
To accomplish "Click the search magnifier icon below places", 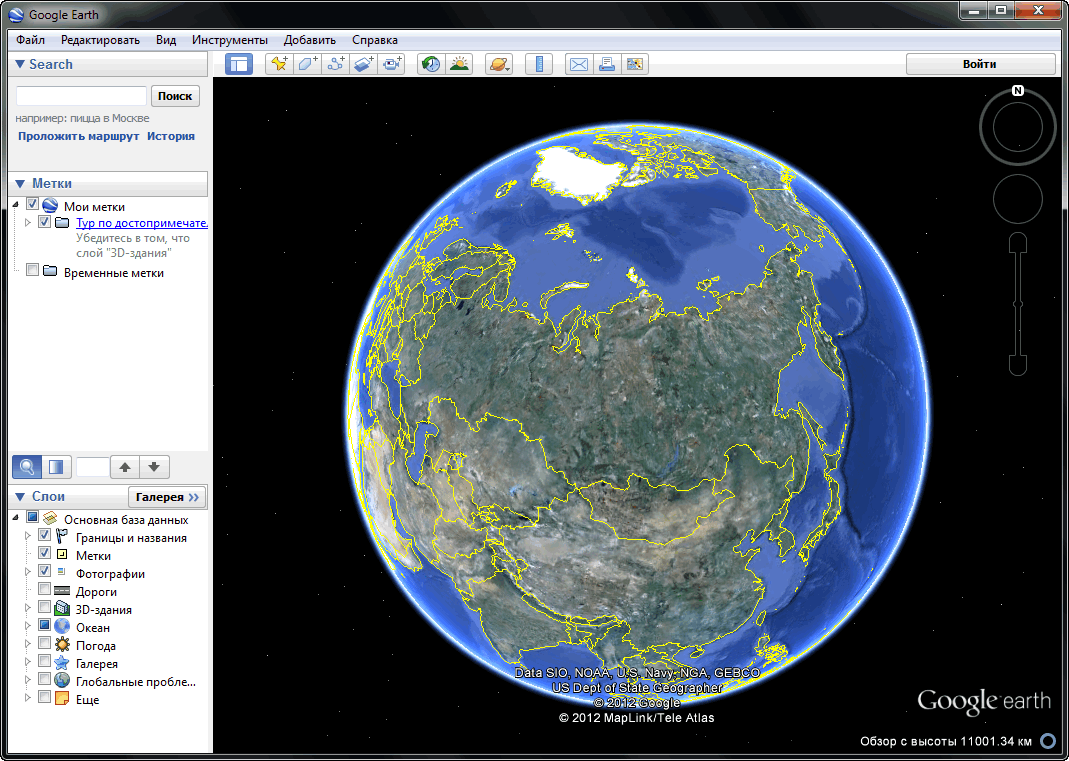I will pos(27,467).
